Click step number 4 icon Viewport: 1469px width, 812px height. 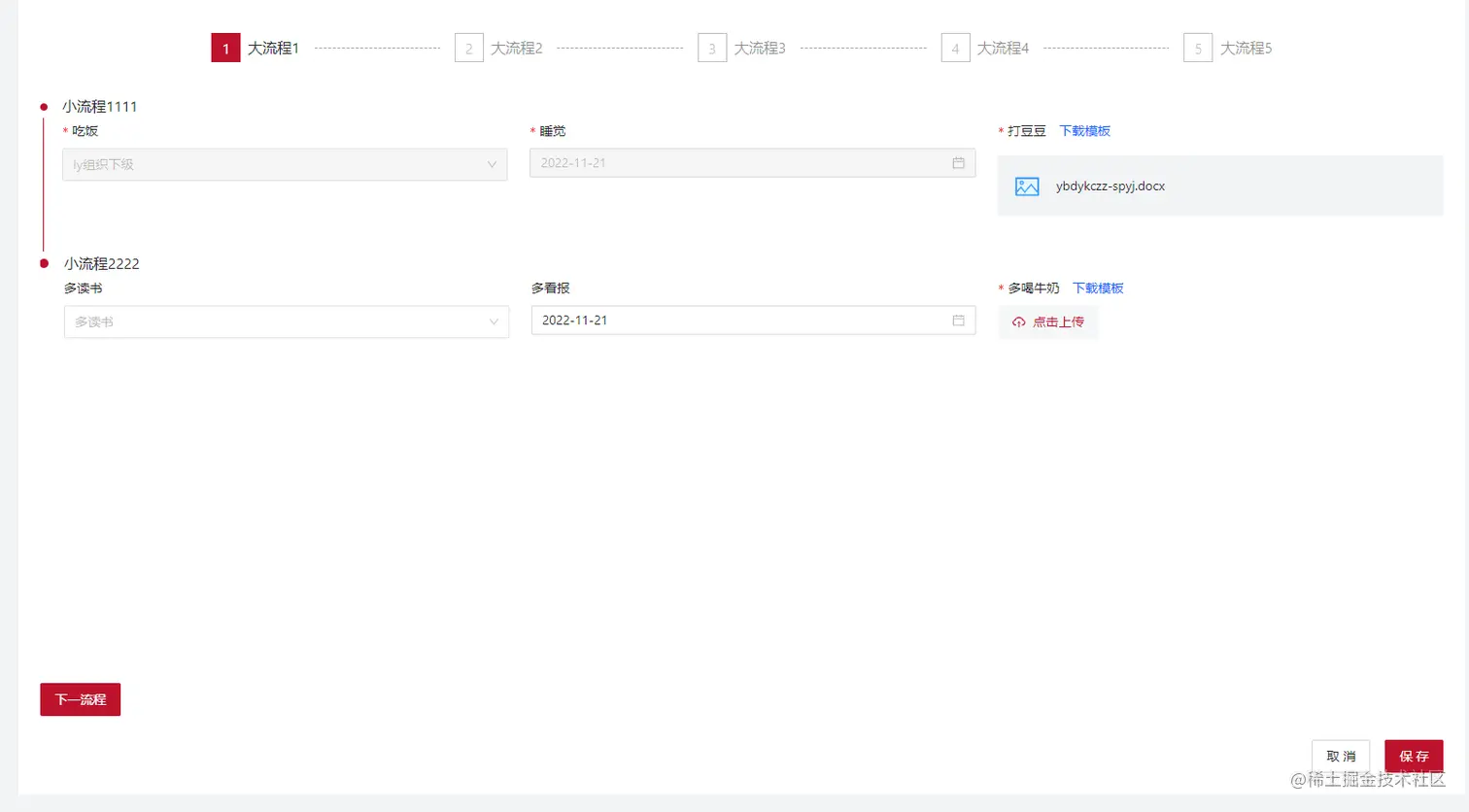pyautogui.click(x=955, y=48)
